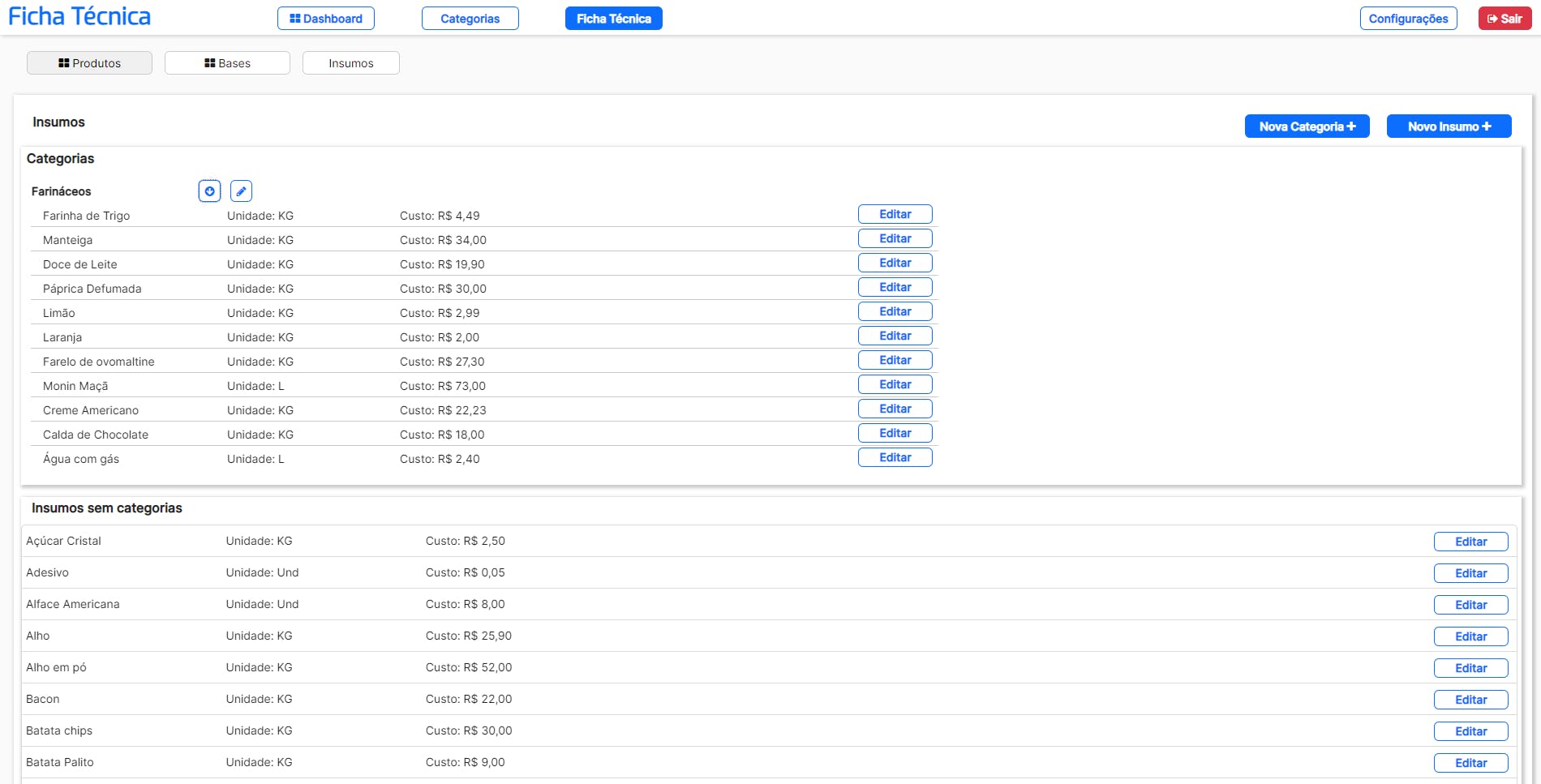Edit the Batata Palito entry
The width and height of the screenshot is (1541, 784).
pyautogui.click(x=1470, y=763)
